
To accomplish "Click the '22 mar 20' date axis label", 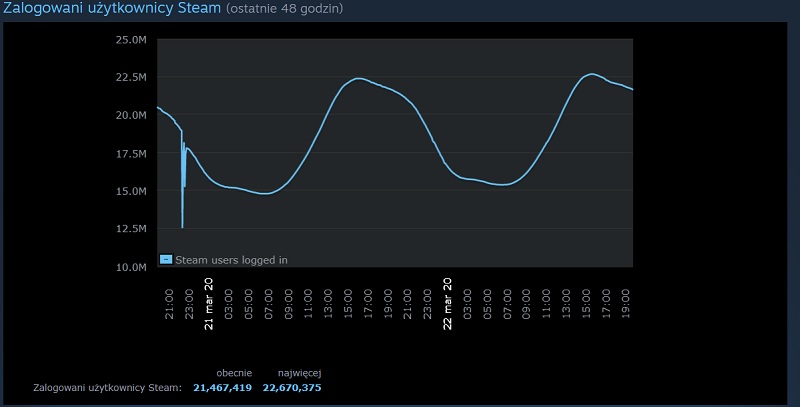I will pyautogui.click(x=447, y=303).
